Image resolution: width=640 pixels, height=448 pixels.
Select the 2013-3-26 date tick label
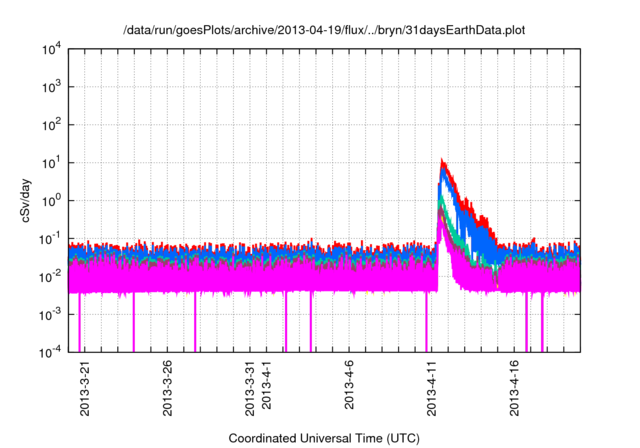click(167, 389)
